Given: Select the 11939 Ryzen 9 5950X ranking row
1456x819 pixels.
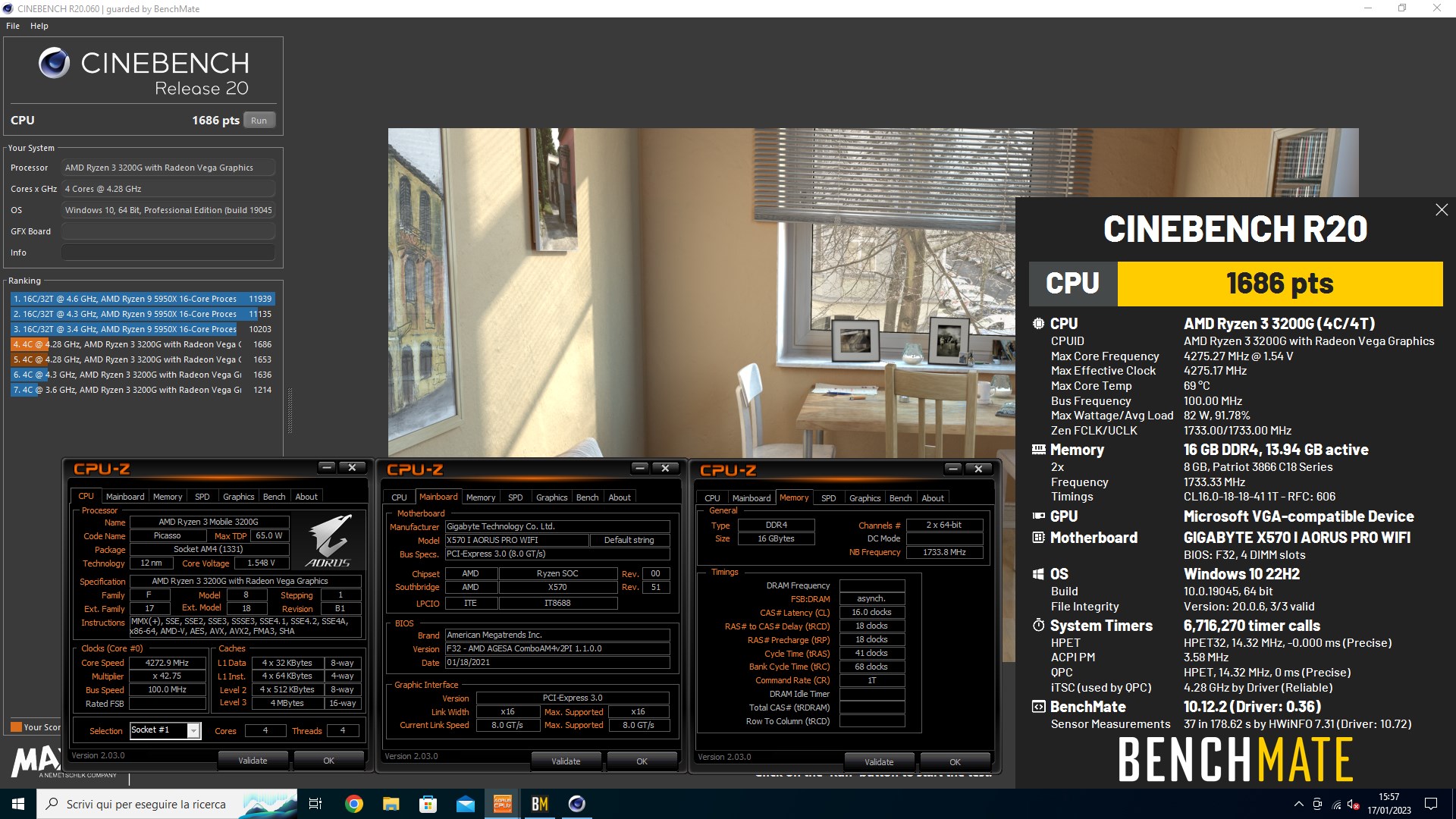Looking at the screenshot, I should (x=142, y=299).
